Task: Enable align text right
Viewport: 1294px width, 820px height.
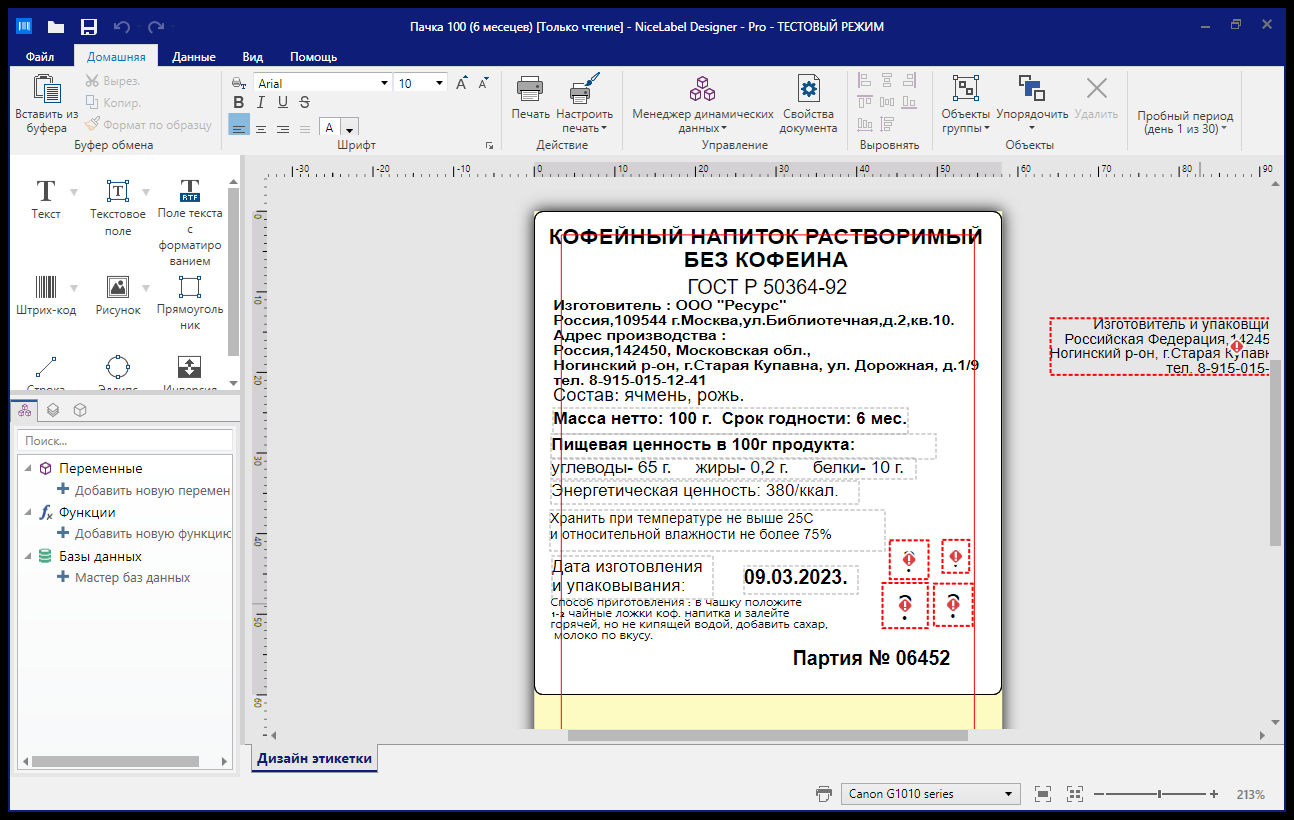Action: (283, 128)
